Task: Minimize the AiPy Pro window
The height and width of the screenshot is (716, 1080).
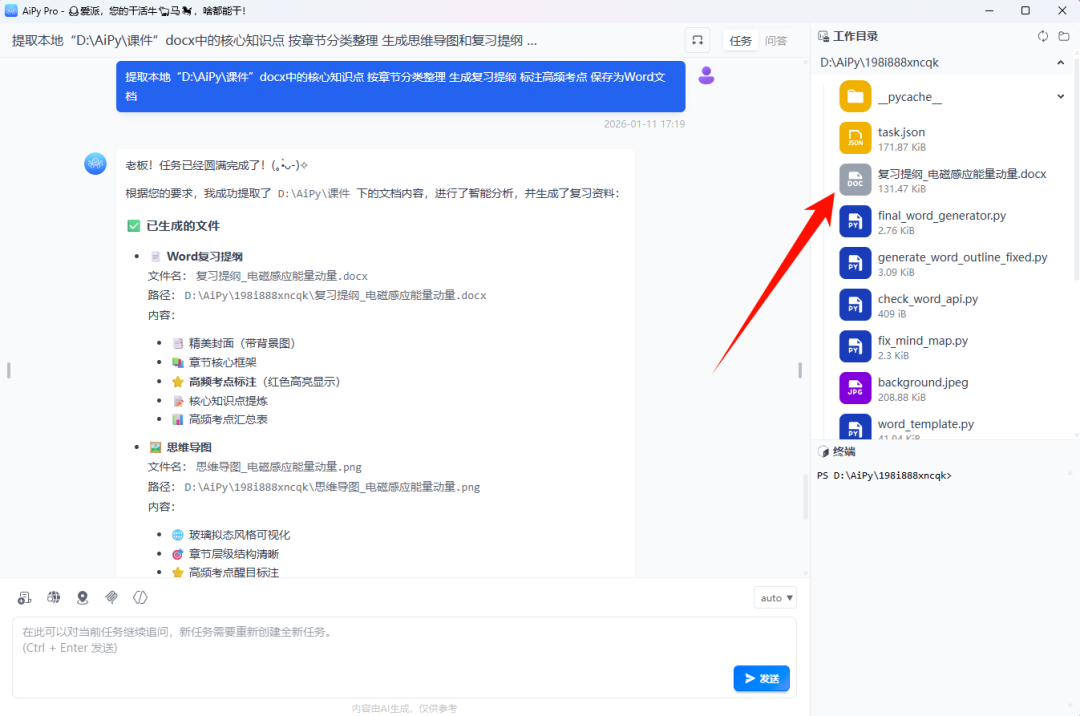Action: [989, 10]
